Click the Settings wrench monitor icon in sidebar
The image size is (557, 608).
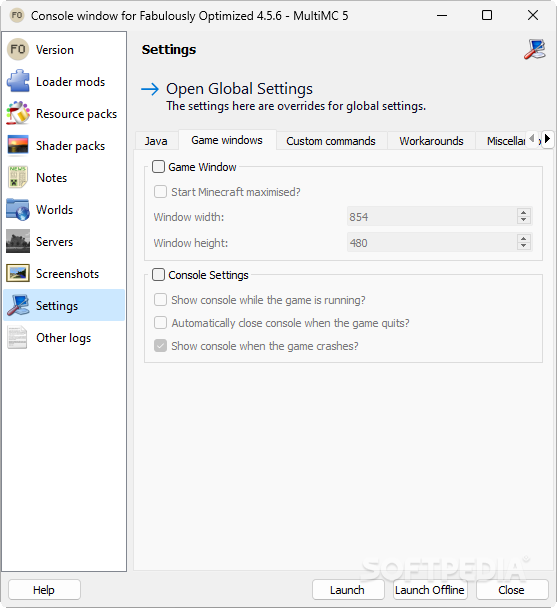(x=18, y=306)
